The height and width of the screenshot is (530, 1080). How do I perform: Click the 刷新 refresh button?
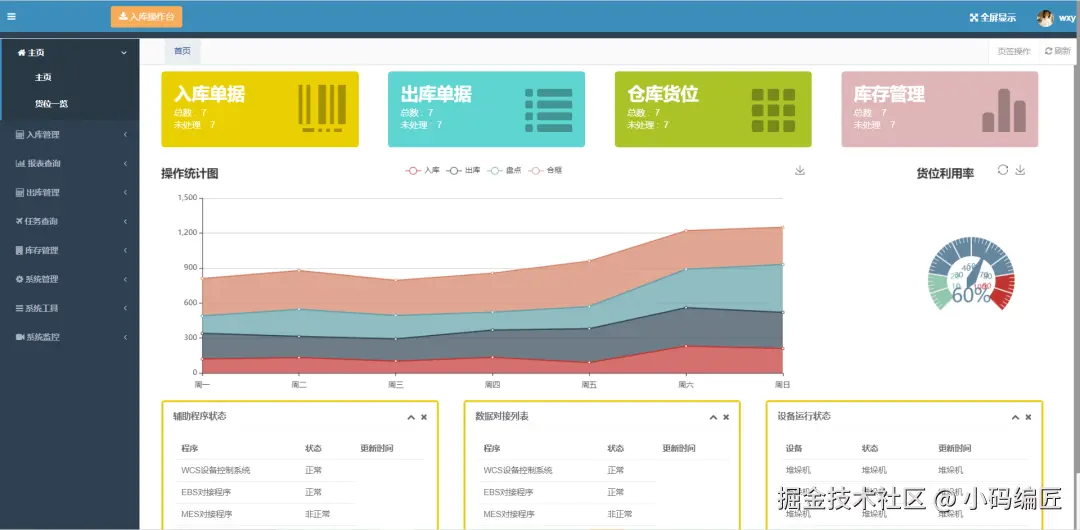click(x=1058, y=51)
